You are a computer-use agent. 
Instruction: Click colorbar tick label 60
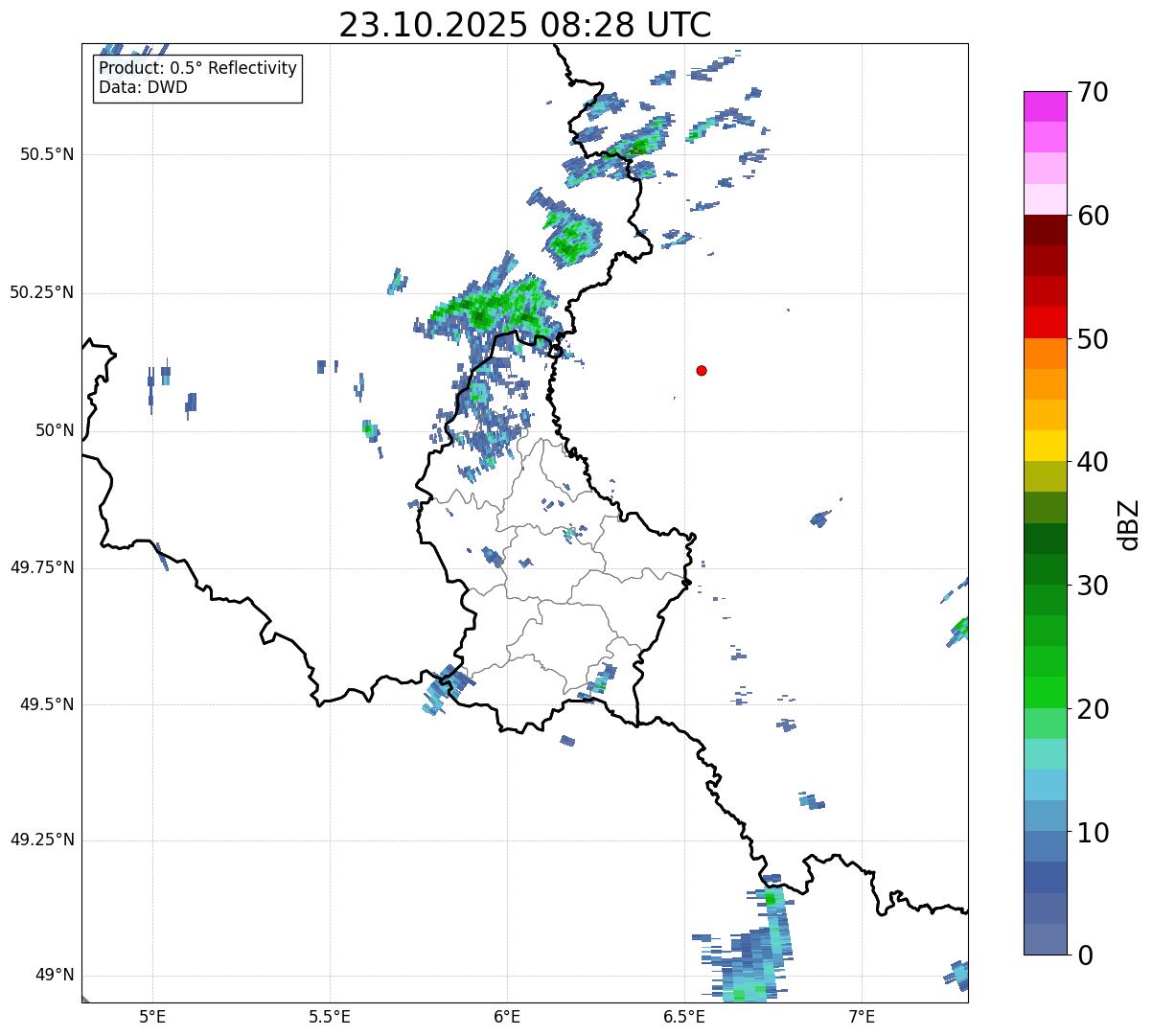pos(1093,217)
